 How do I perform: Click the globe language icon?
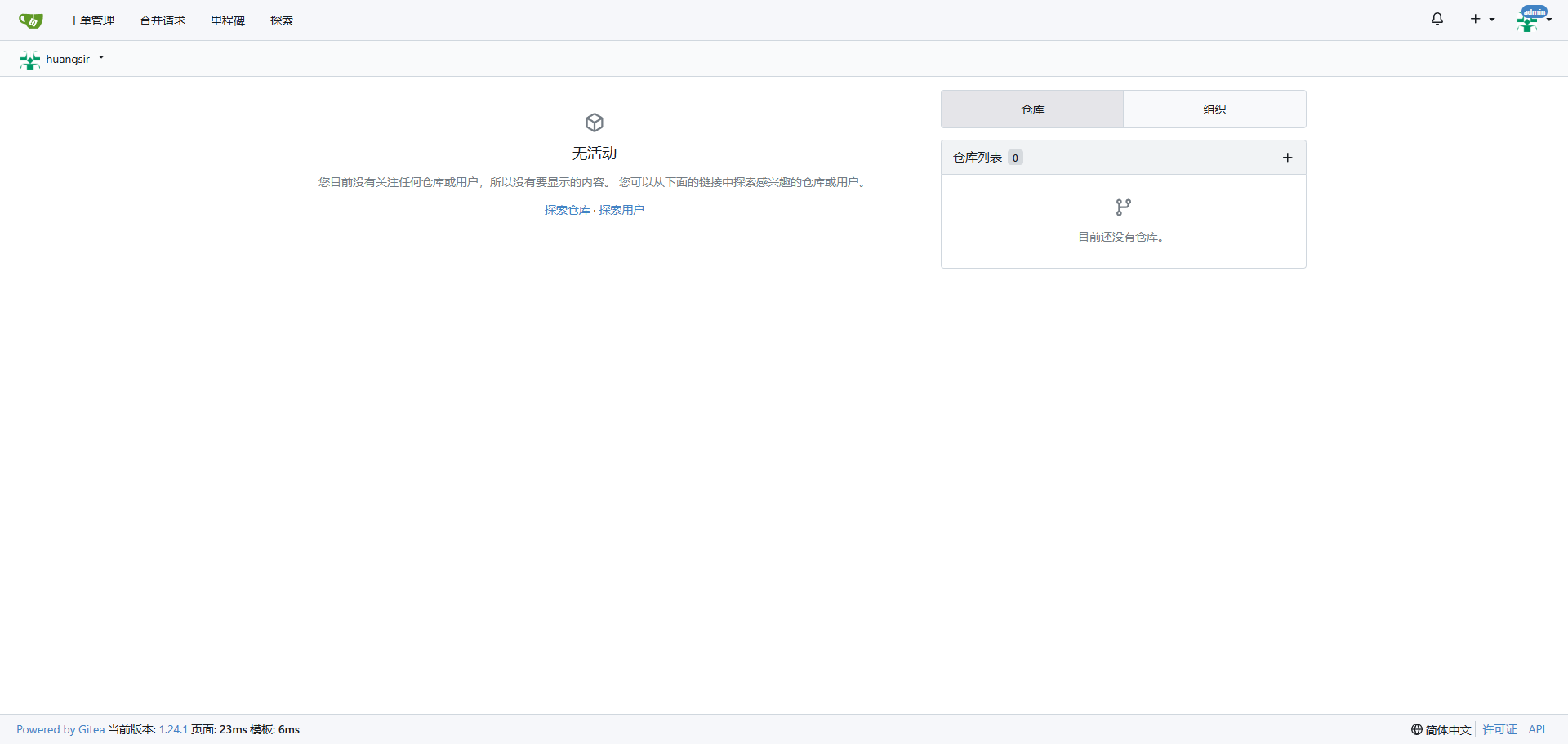(x=1417, y=729)
